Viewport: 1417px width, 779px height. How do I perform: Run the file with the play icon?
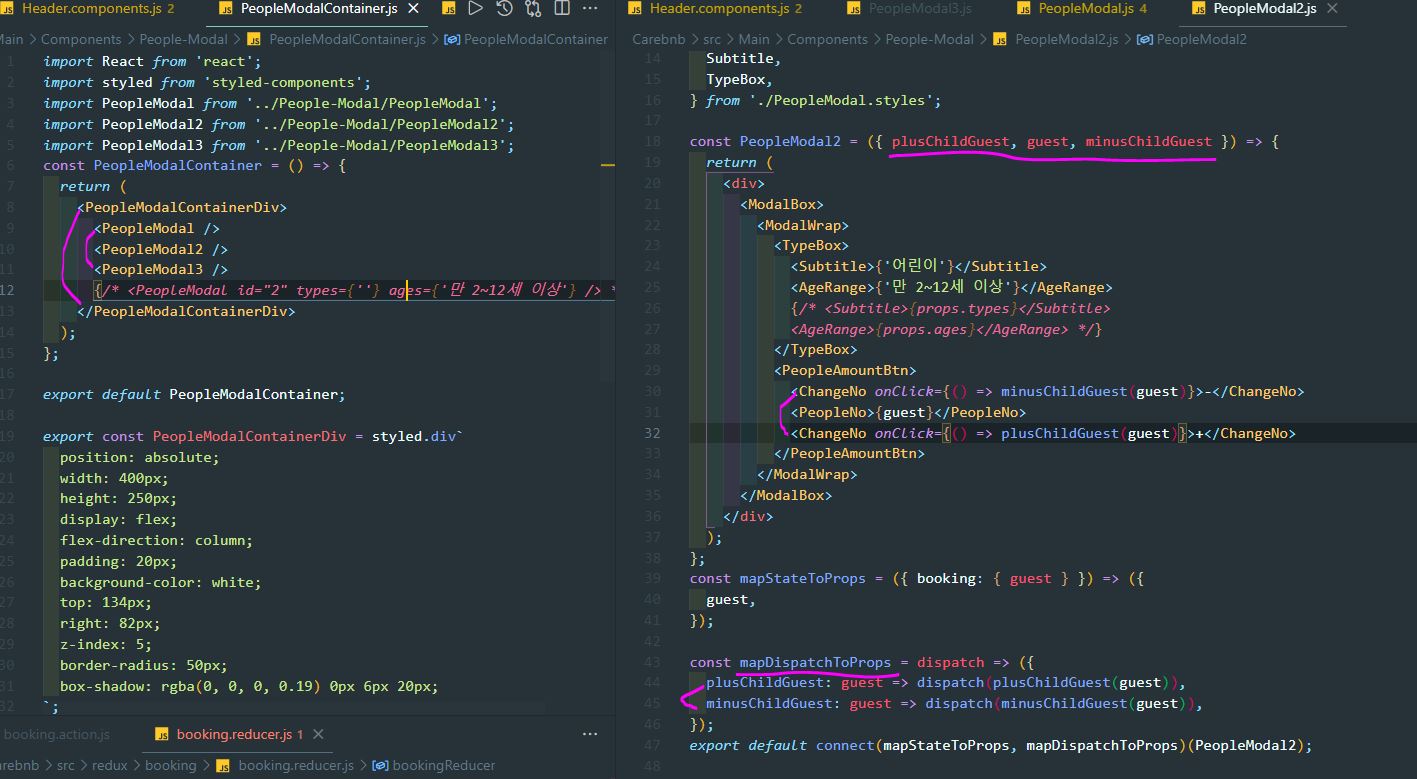click(x=476, y=8)
